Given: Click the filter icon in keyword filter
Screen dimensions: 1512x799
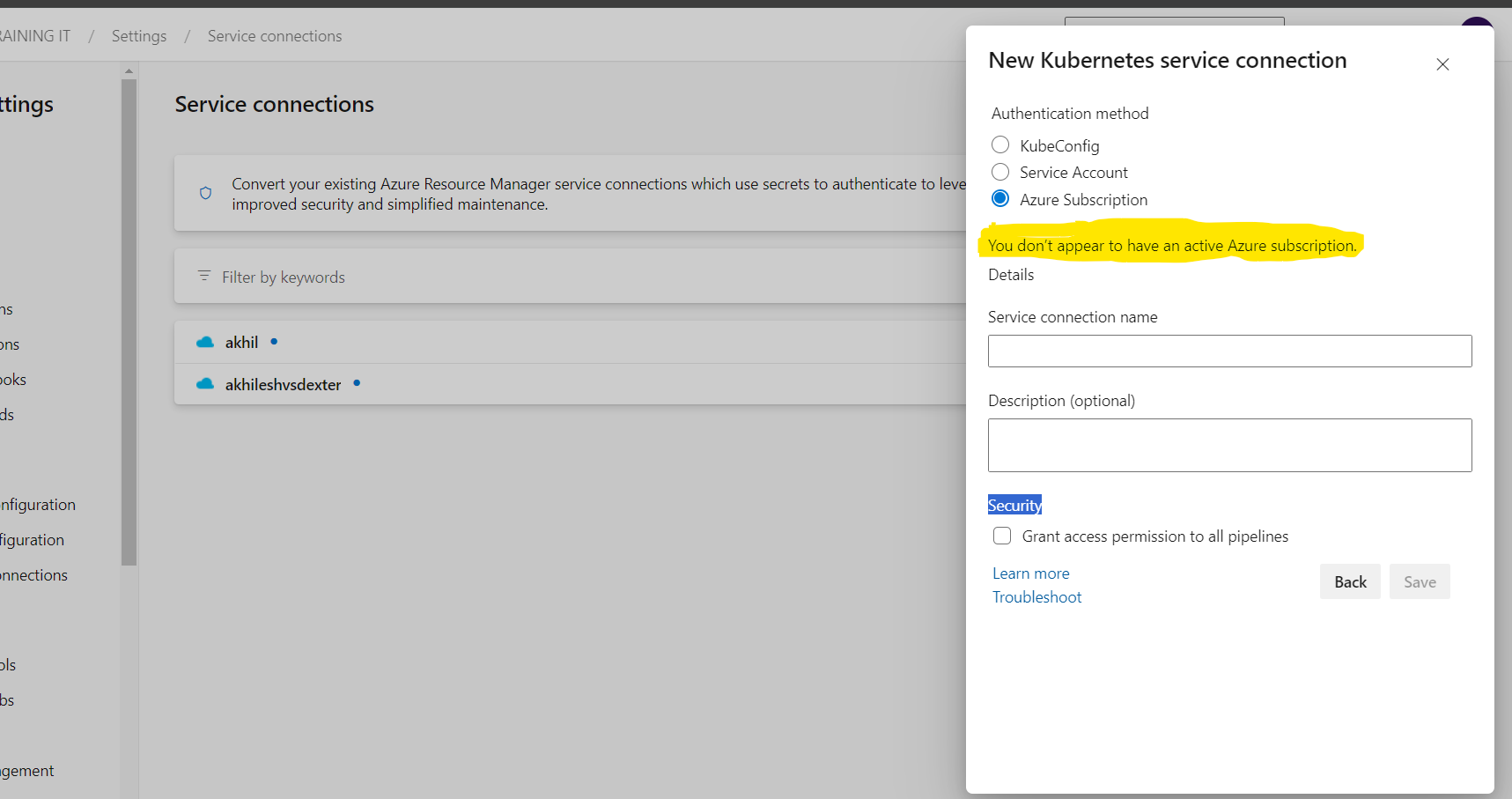Looking at the screenshot, I should point(204,276).
